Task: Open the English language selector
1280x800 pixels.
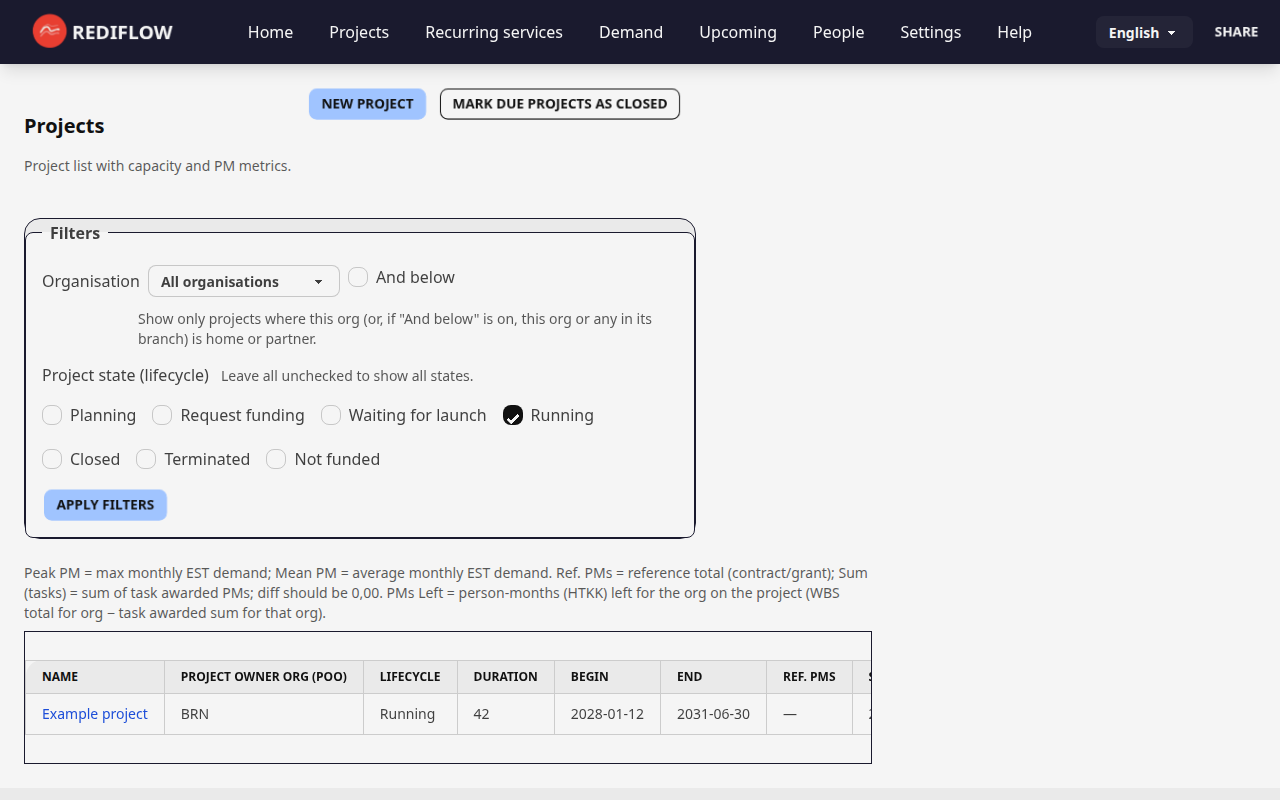Action: click(1143, 31)
